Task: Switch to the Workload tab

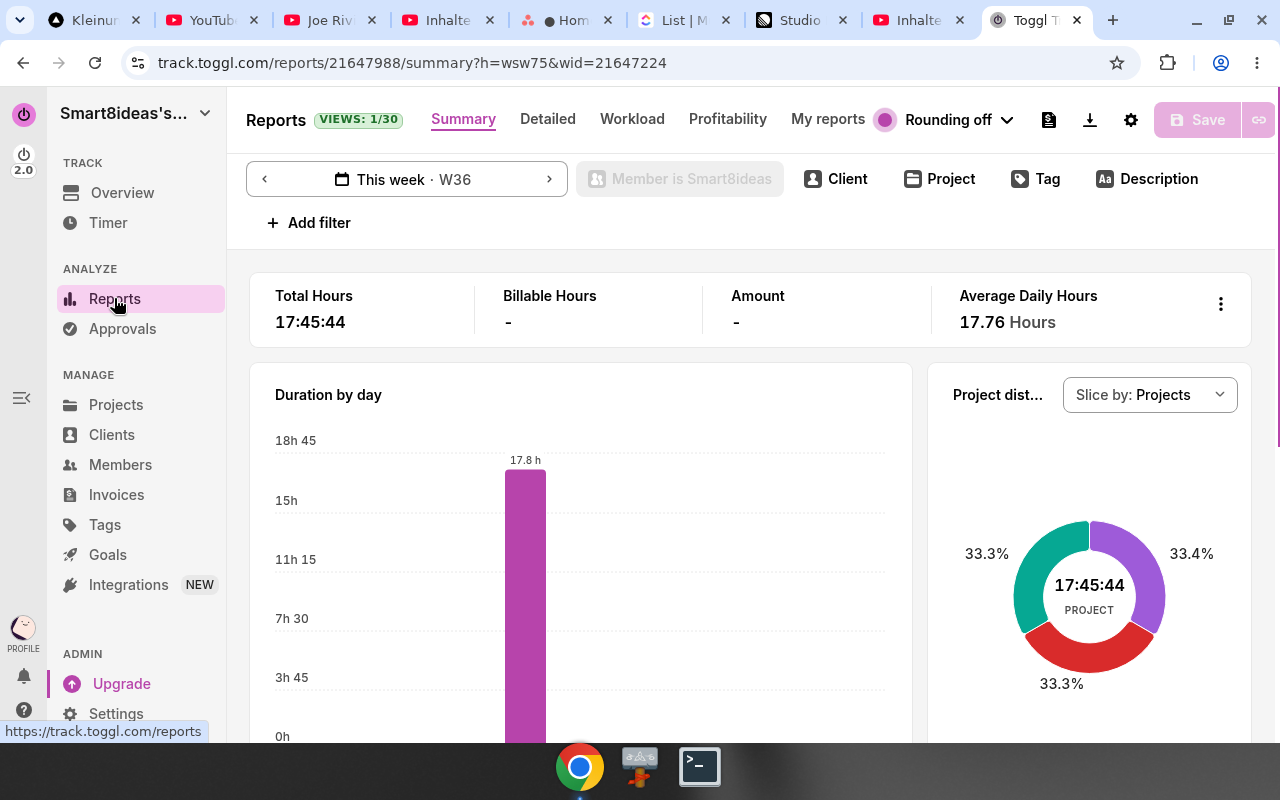Action: pos(632,119)
